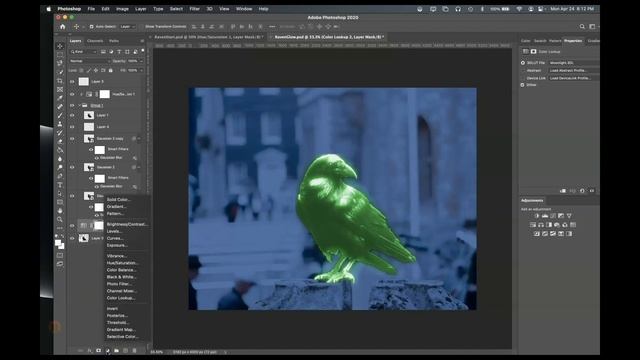640x360 pixels.
Task: Click the foreground color swatch
Action: [58, 243]
